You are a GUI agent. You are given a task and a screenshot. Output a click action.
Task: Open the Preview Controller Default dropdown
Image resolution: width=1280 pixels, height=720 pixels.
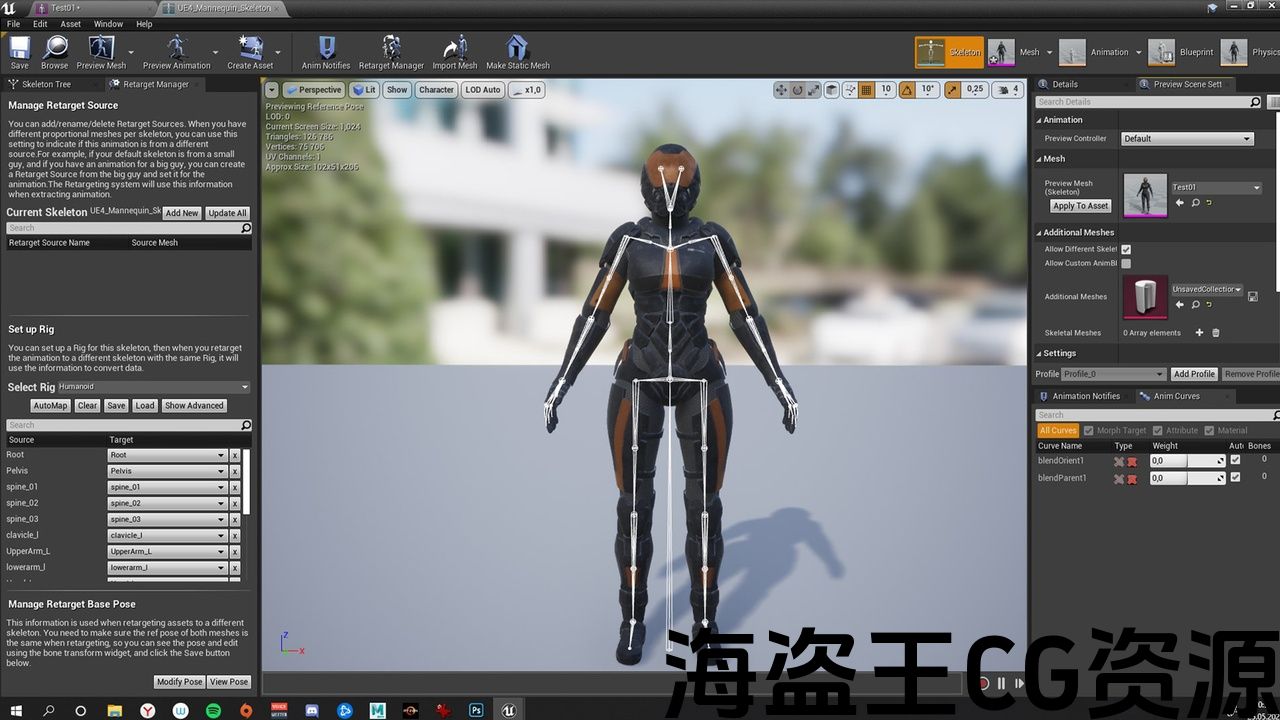1187,139
